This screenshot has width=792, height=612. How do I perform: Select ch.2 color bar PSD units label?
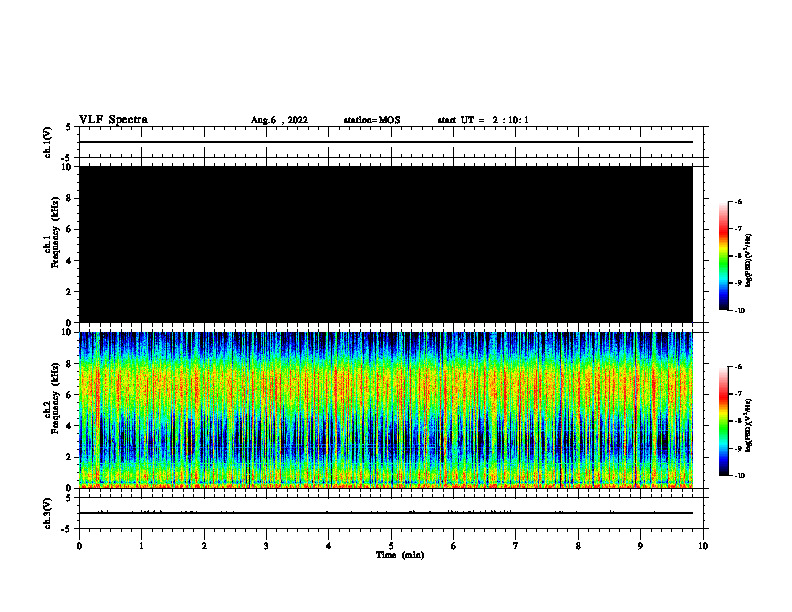click(x=749, y=426)
